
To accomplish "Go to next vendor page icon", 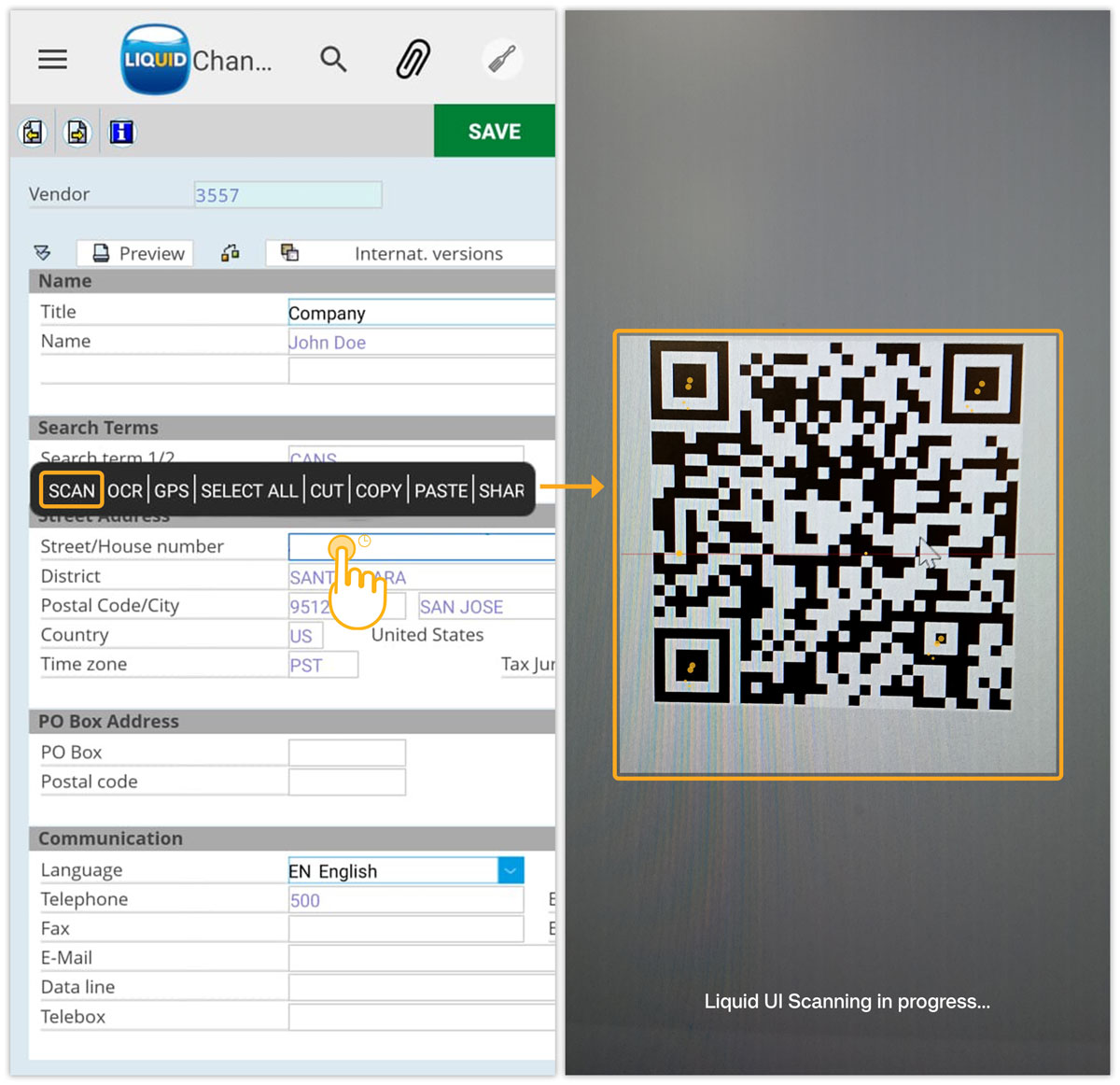I will 77,133.
